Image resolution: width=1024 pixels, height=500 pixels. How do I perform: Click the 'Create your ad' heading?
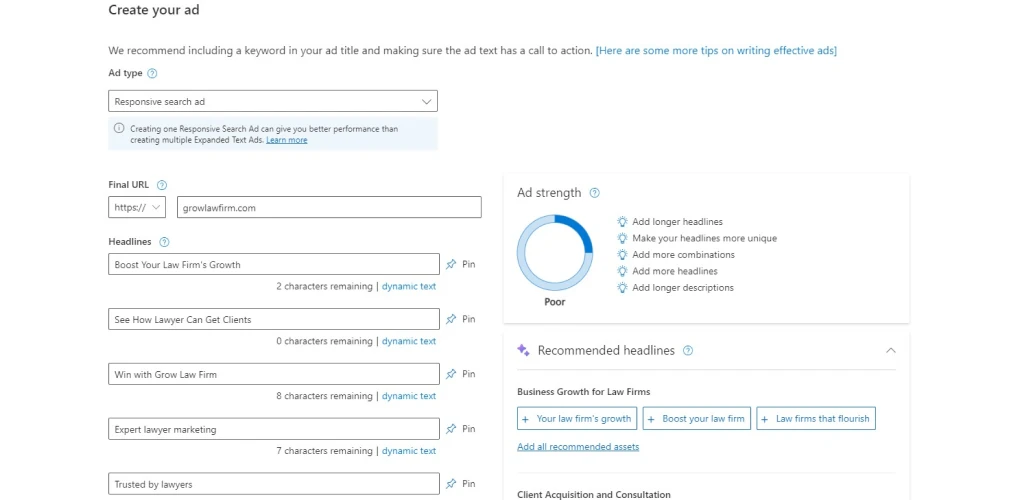tap(153, 10)
